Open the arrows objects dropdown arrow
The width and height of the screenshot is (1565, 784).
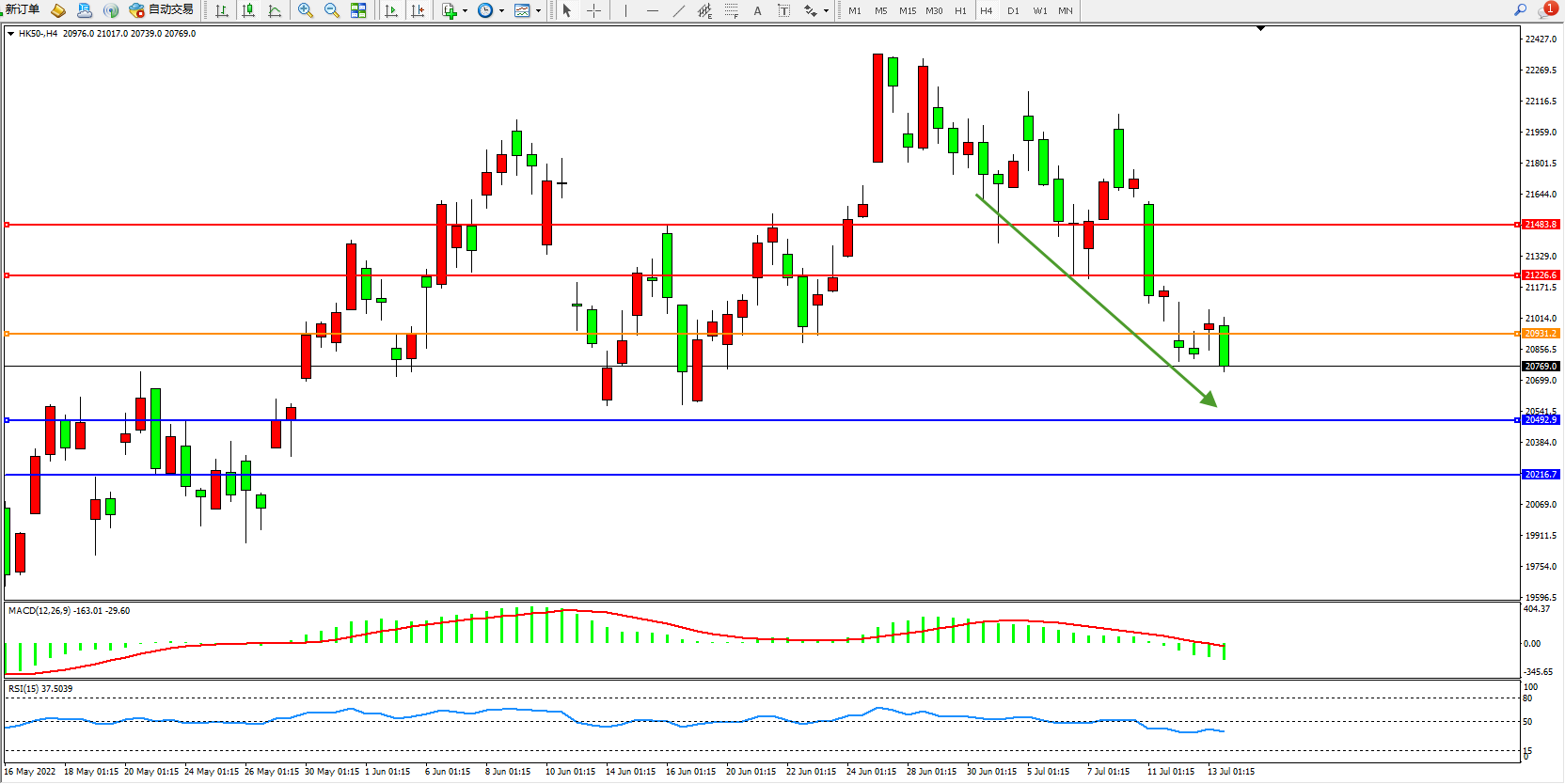click(826, 11)
